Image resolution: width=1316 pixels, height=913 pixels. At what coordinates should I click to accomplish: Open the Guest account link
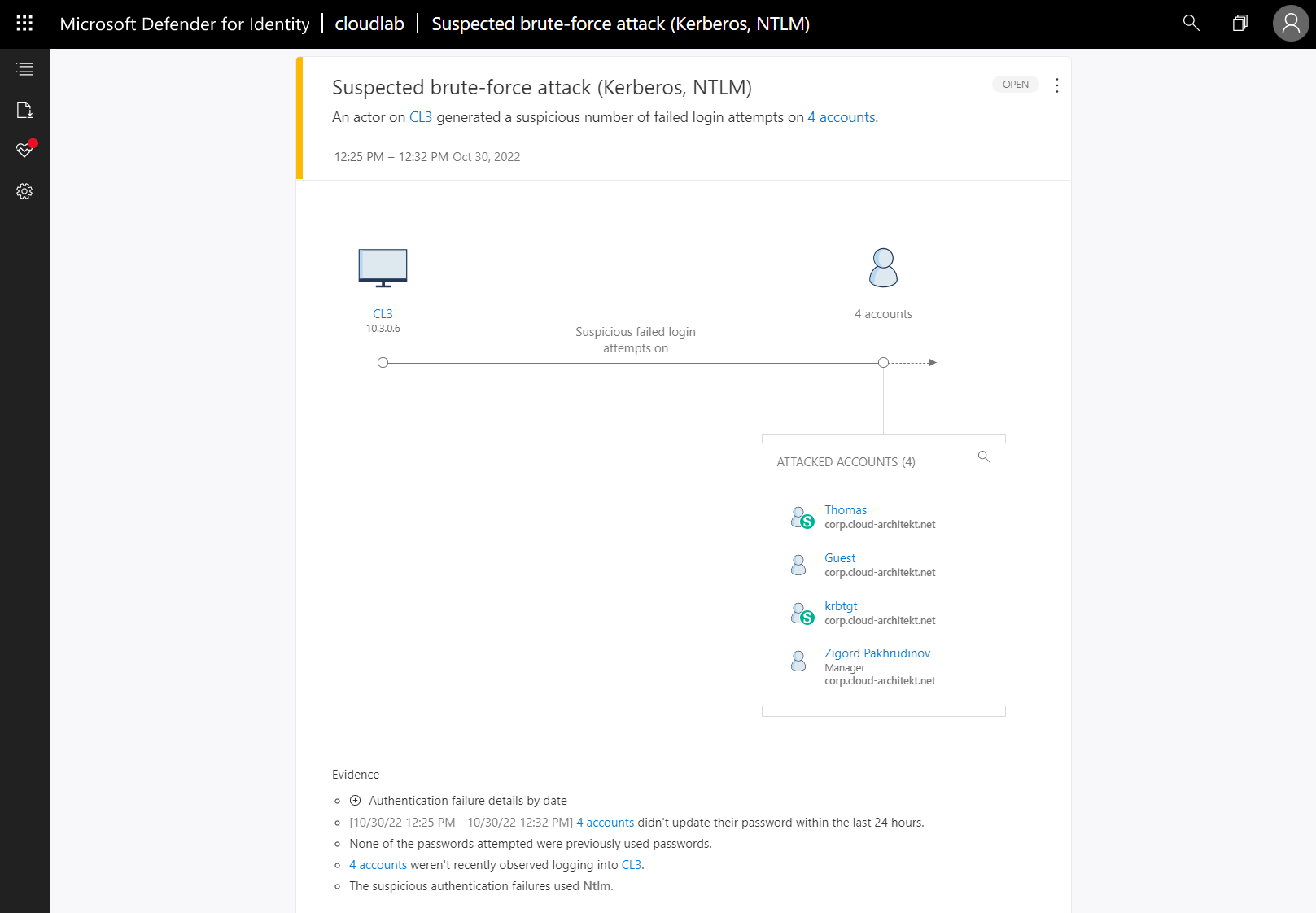click(x=840, y=558)
